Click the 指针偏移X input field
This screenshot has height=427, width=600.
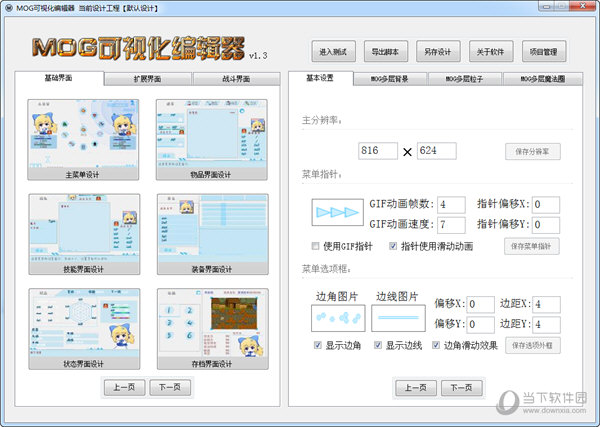[x=546, y=205]
